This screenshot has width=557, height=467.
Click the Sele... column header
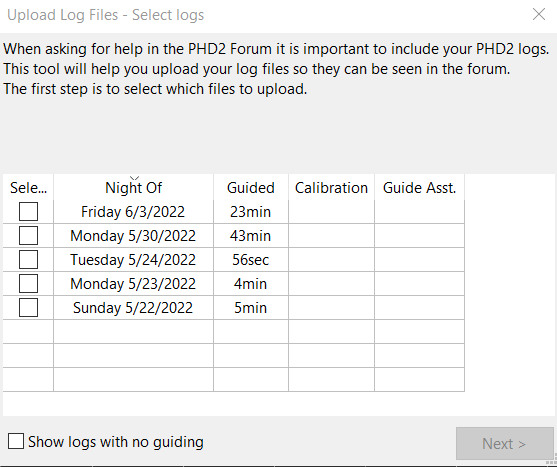(28, 187)
